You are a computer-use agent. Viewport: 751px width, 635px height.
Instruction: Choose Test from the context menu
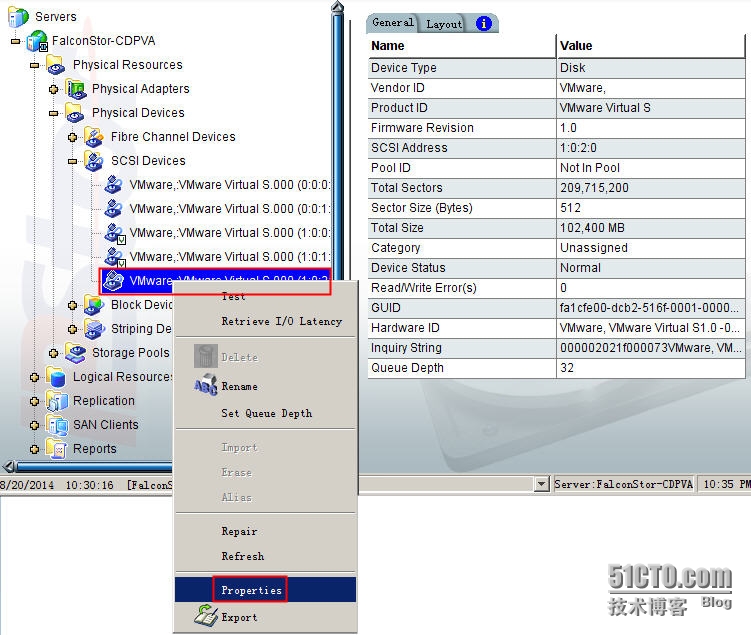pyautogui.click(x=265, y=297)
